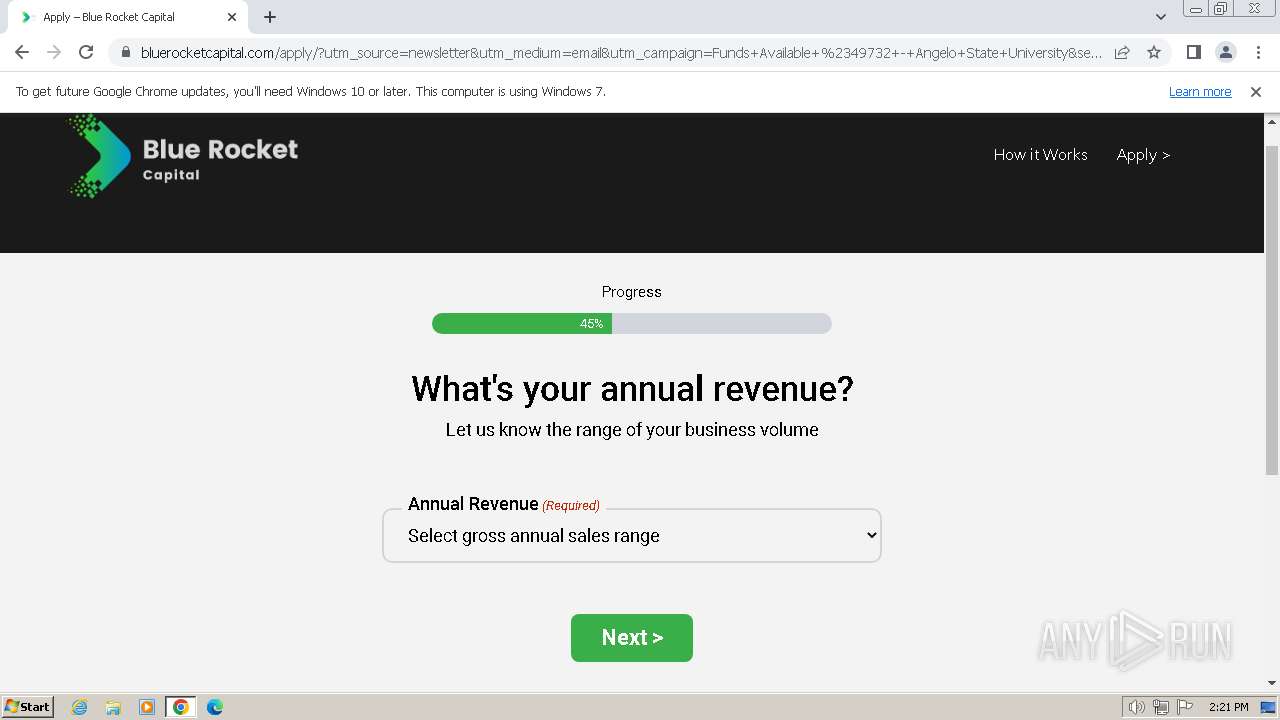Close the Apply – Blue Rocket Capital tab
The height and width of the screenshot is (720, 1280).
coord(232,17)
